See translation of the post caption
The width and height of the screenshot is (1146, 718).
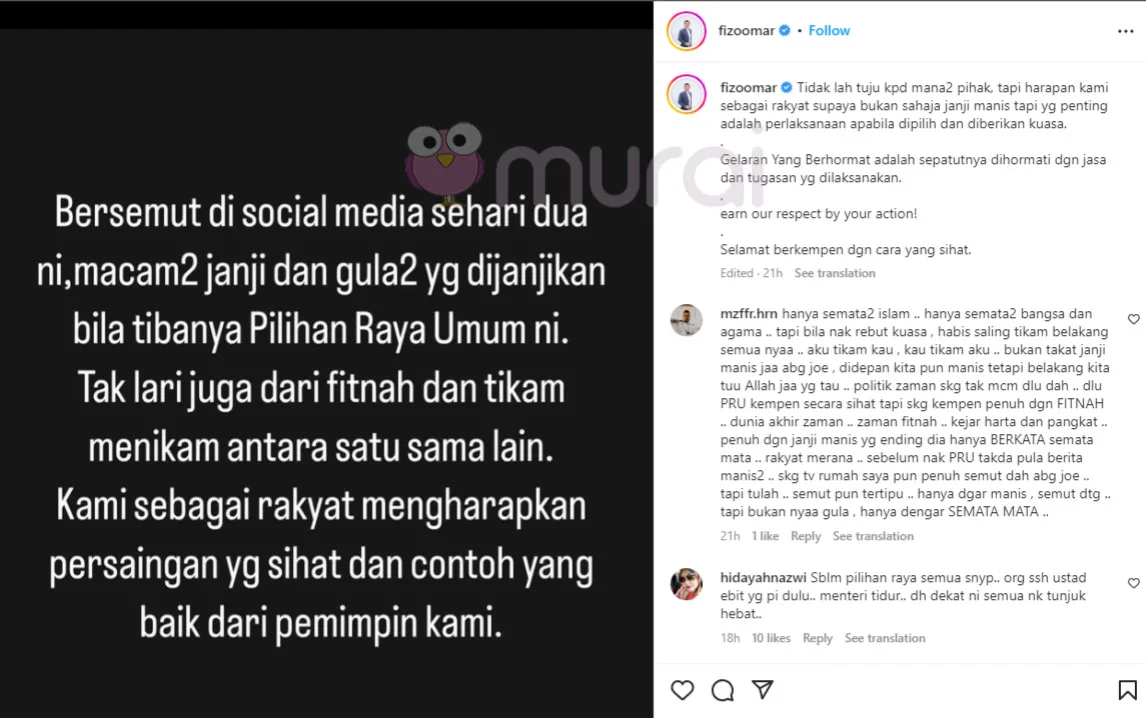pyautogui.click(x=835, y=273)
